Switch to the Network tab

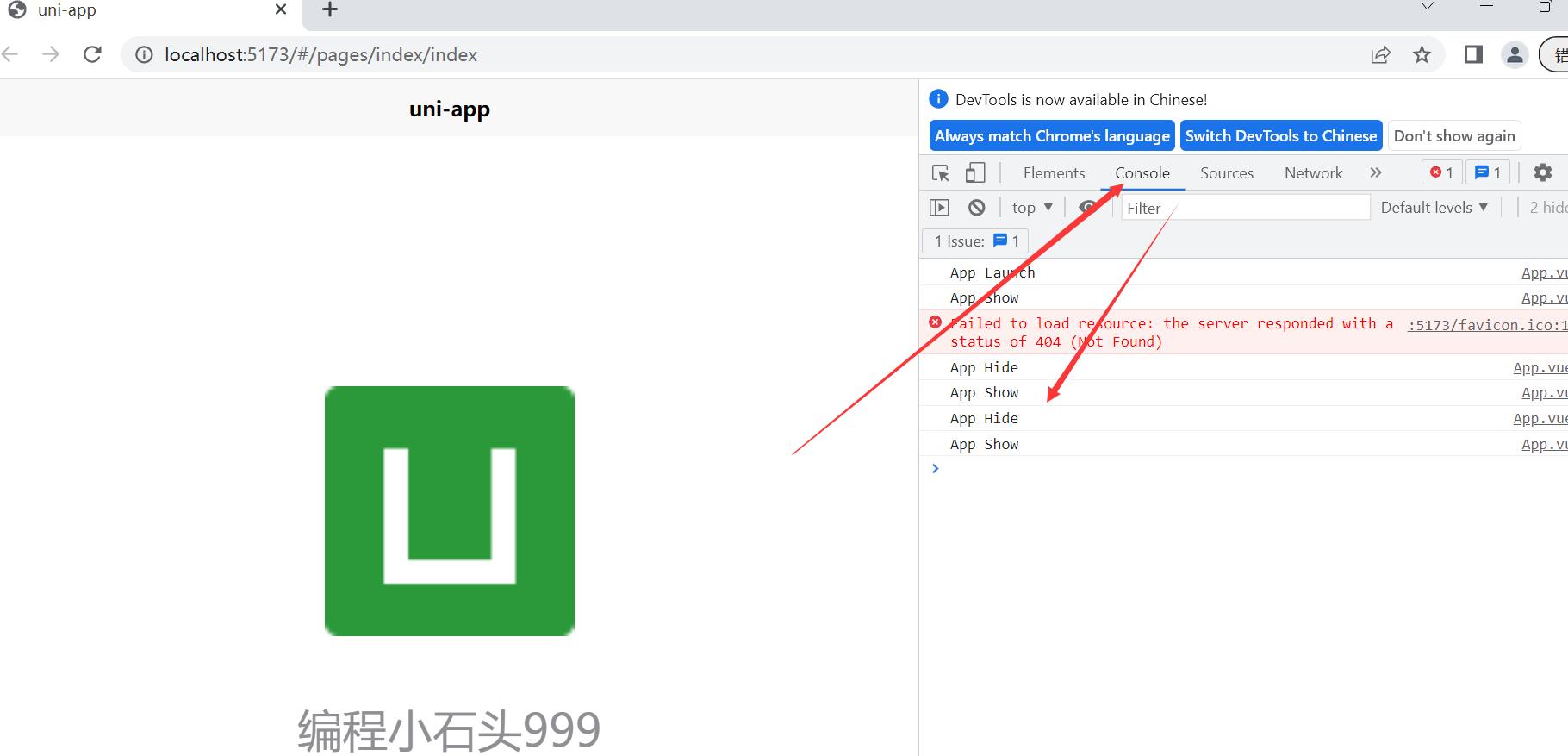click(1313, 172)
